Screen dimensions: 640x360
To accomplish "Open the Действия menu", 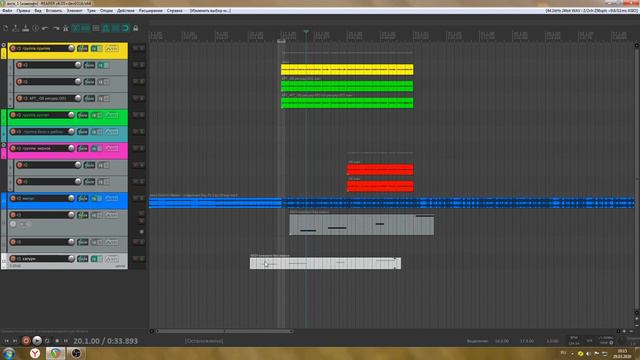I will click(x=126, y=11).
